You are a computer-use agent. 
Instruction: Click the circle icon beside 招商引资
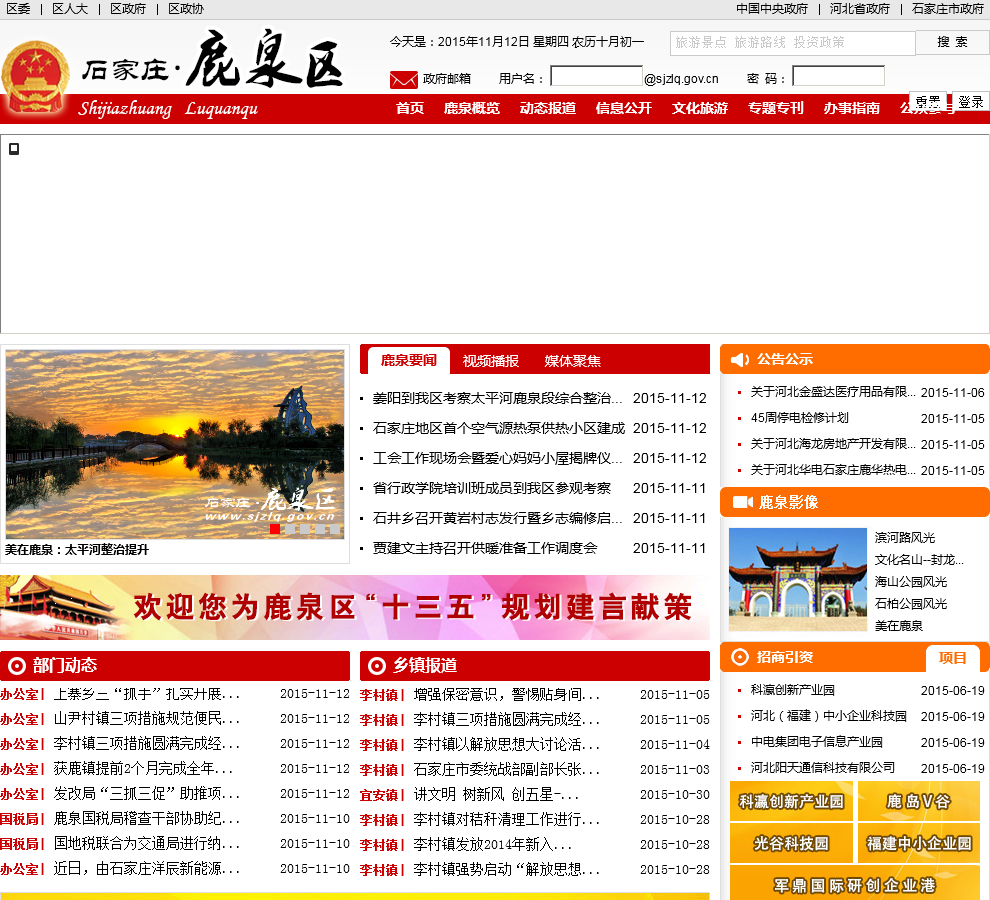tap(739, 657)
